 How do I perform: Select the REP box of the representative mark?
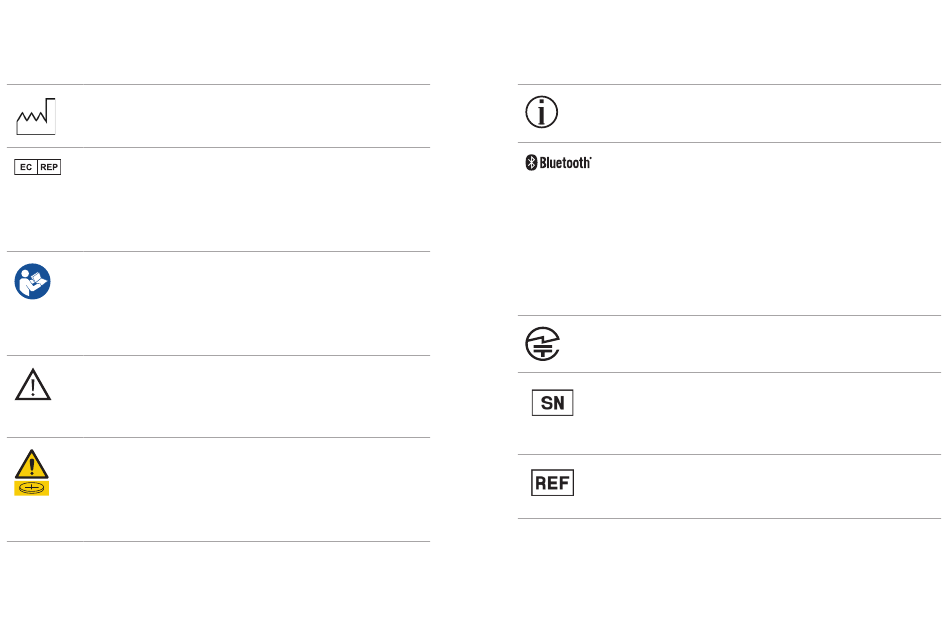coord(49,167)
